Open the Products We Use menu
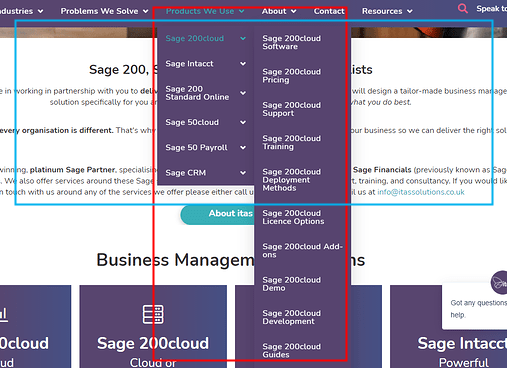507x368 pixels. (x=200, y=11)
